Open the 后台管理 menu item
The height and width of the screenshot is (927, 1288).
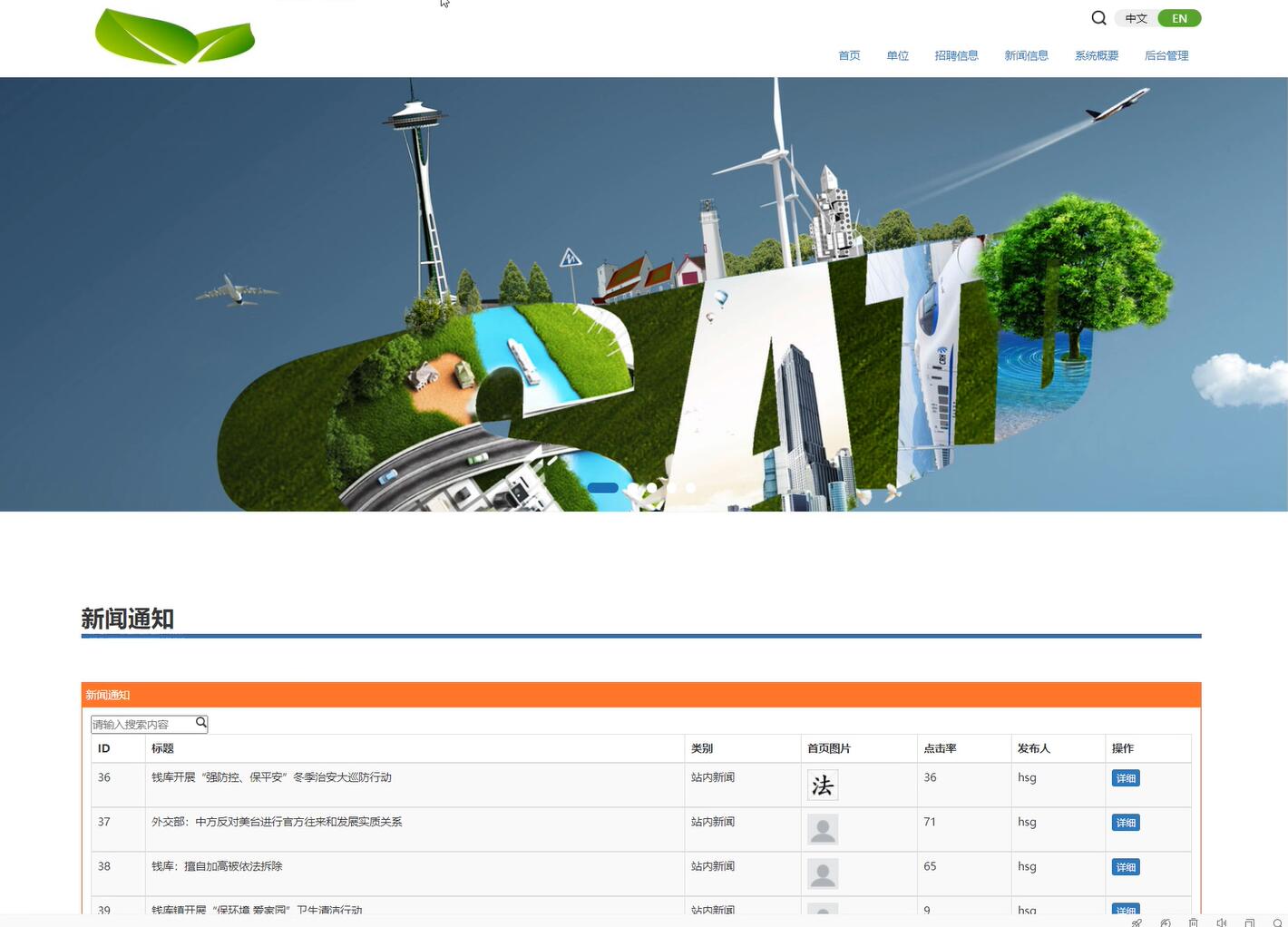[x=1166, y=55]
